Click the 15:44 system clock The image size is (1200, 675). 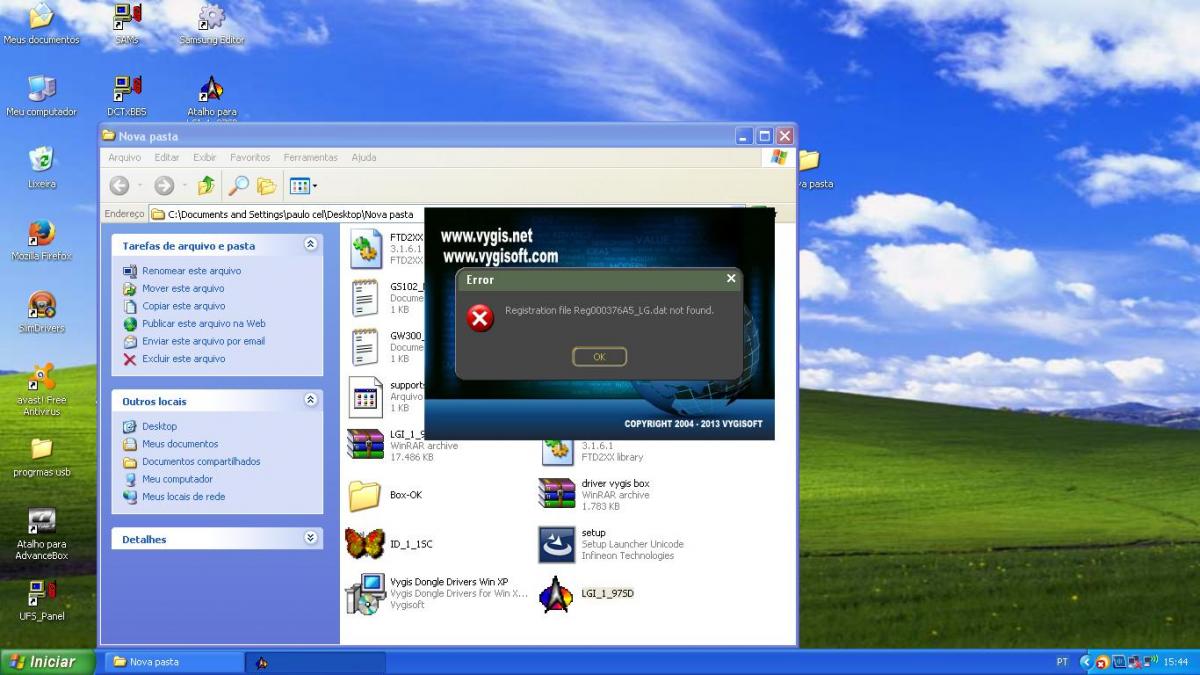pos(1174,662)
